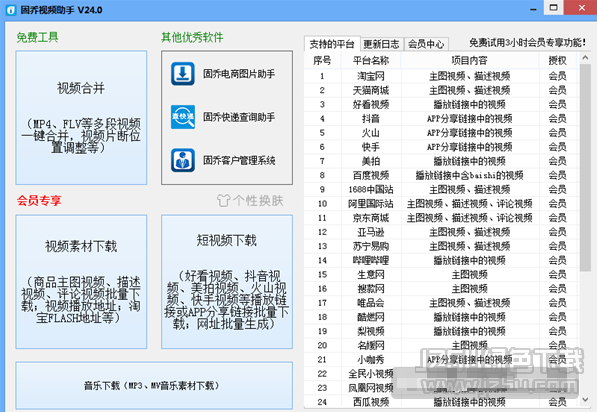Screen dimensions: 597x412
Task: Click the 固乔电商图片助手 download icon
Action: (x=183, y=73)
